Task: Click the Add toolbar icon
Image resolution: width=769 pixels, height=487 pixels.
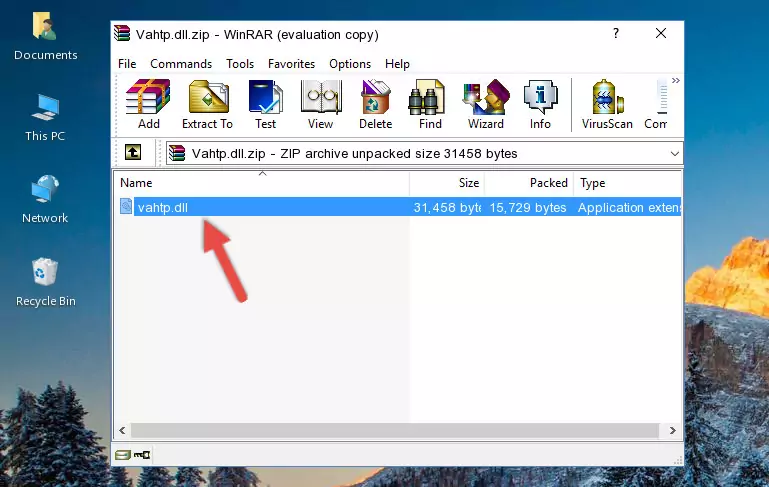Action: click(148, 104)
